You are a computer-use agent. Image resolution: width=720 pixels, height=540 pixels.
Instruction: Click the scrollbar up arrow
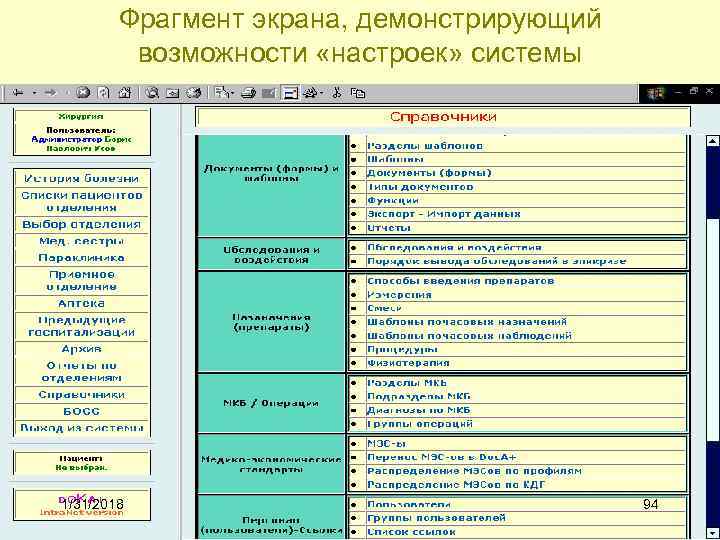pyautogui.click(x=713, y=141)
